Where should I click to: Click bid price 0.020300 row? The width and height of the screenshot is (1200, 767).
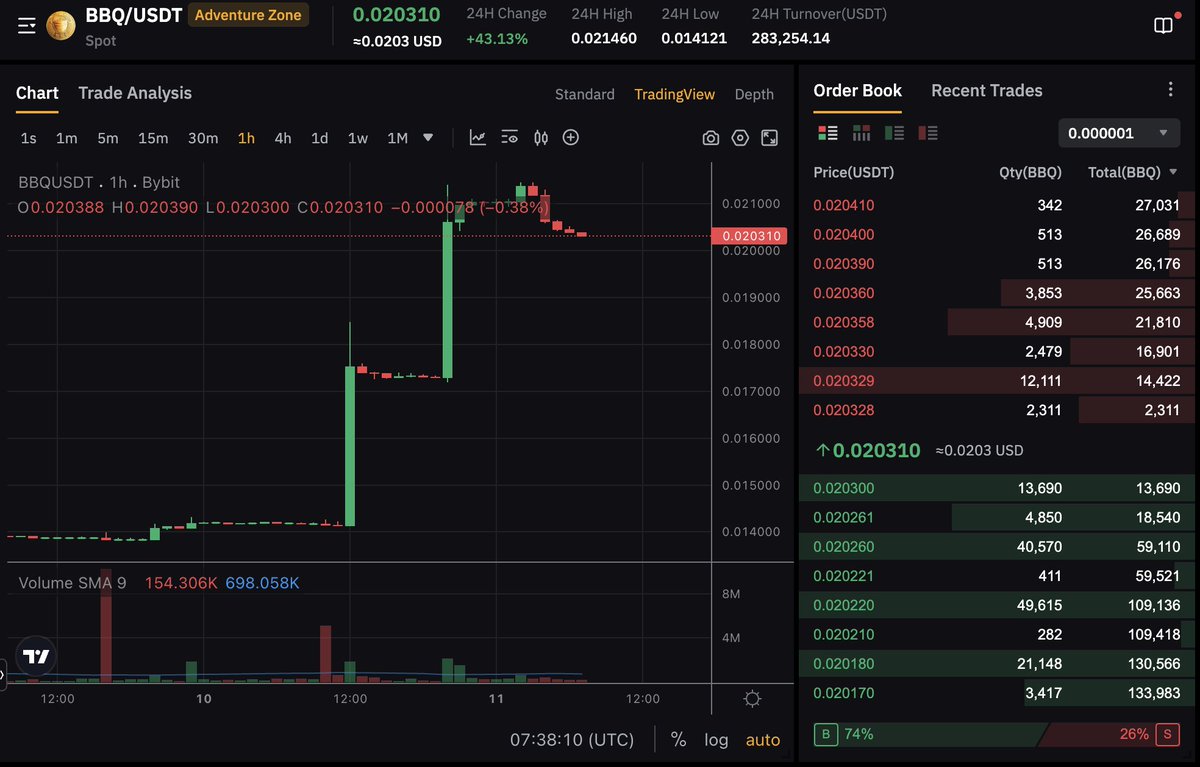click(x=997, y=488)
